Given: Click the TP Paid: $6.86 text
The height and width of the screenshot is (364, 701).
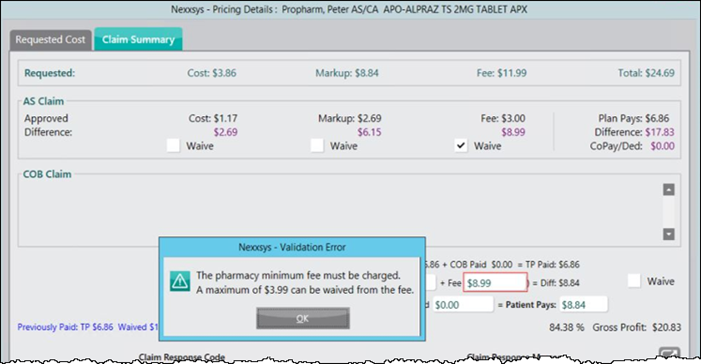Looking at the screenshot, I should point(552,264).
